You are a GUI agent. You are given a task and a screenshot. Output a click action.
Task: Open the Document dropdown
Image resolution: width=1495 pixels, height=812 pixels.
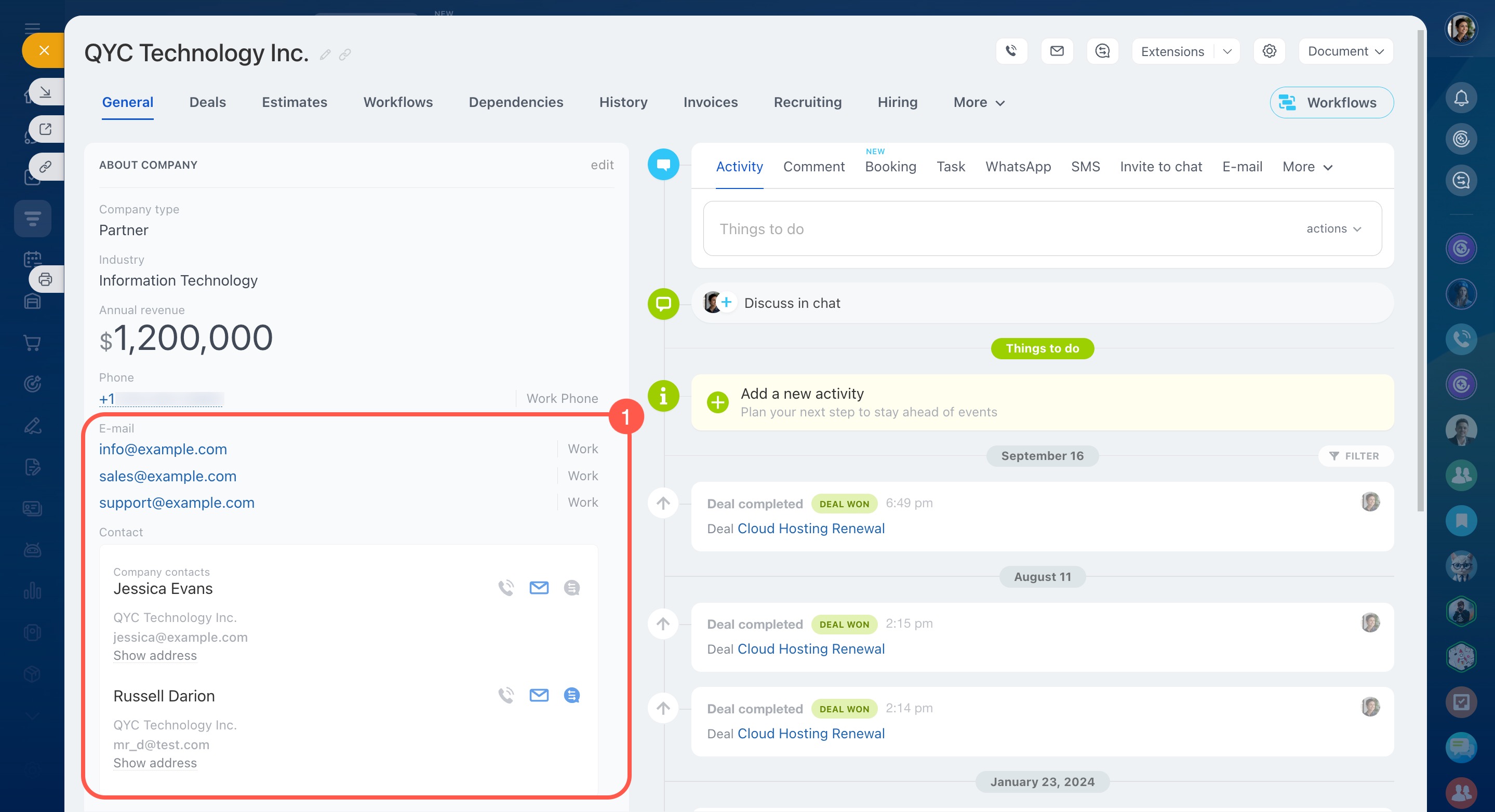1345,51
